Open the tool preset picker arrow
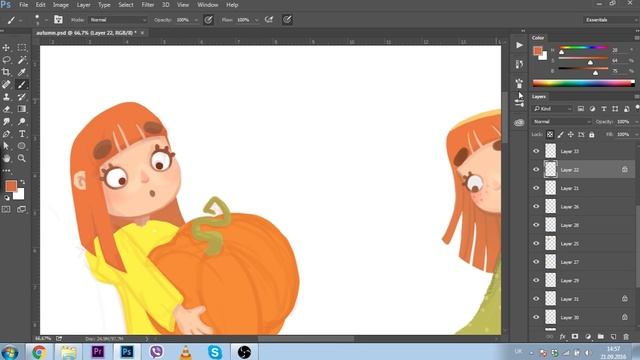Screen dimensions: 640x360 point(20,20)
